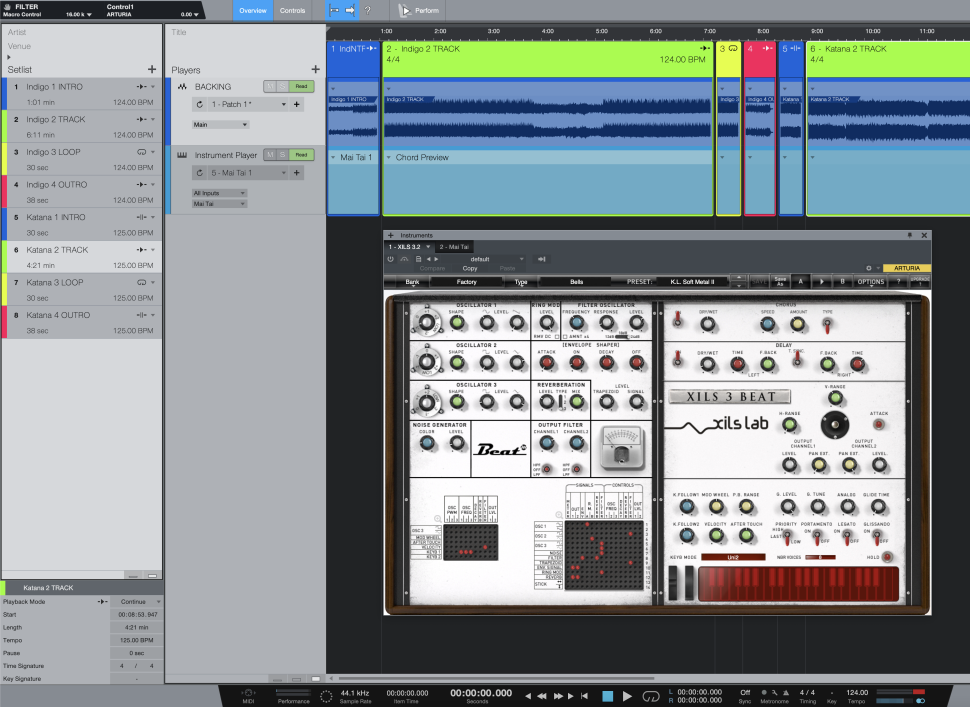Click the stop button in transport
Viewport: 970px width, 707px height.
click(x=607, y=696)
